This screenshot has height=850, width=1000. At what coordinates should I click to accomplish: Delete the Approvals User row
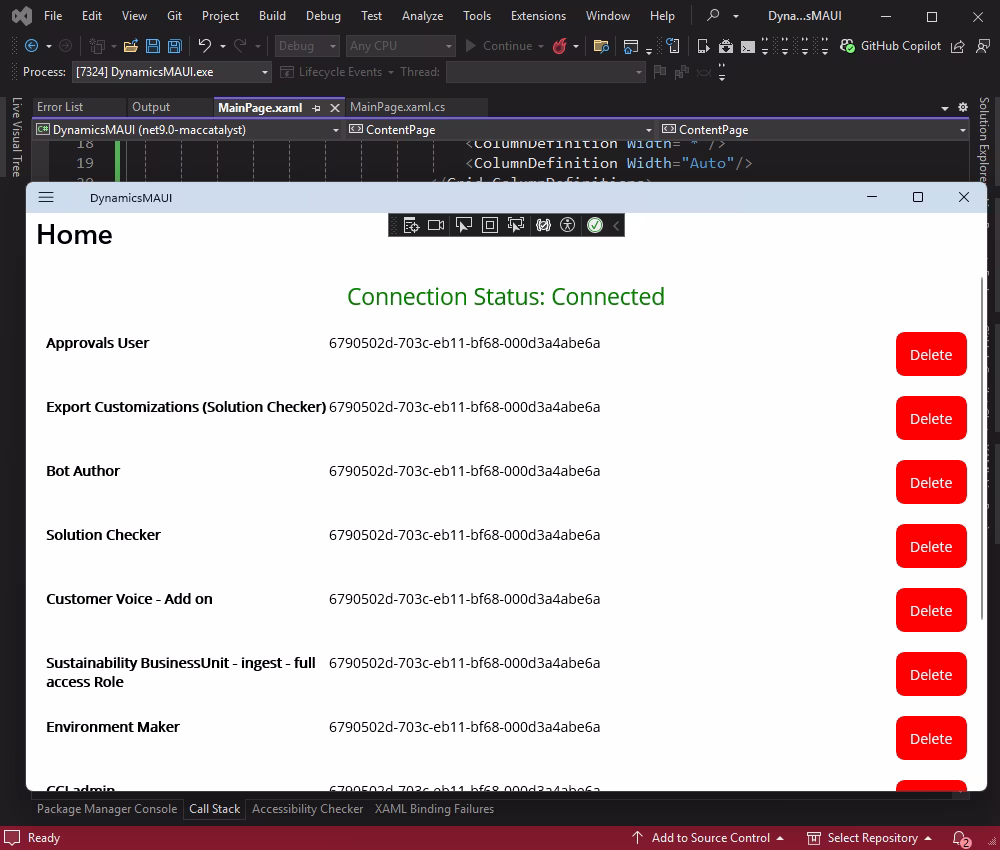pyautogui.click(x=930, y=355)
